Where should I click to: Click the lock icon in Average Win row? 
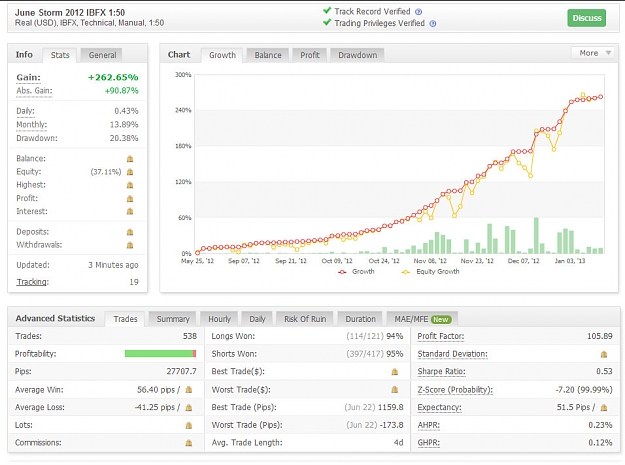tap(189, 390)
